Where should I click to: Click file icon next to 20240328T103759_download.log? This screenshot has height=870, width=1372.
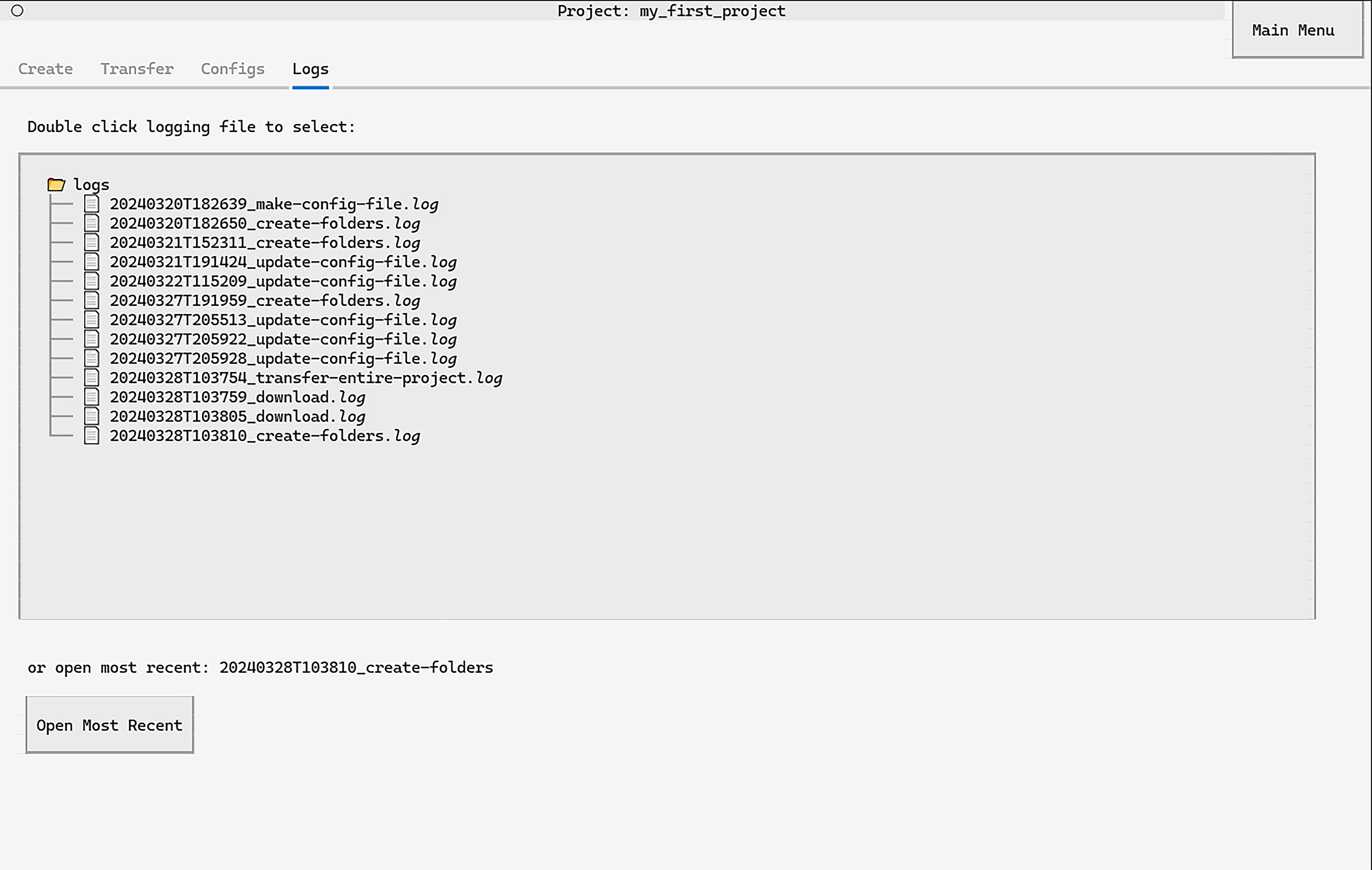coord(92,397)
